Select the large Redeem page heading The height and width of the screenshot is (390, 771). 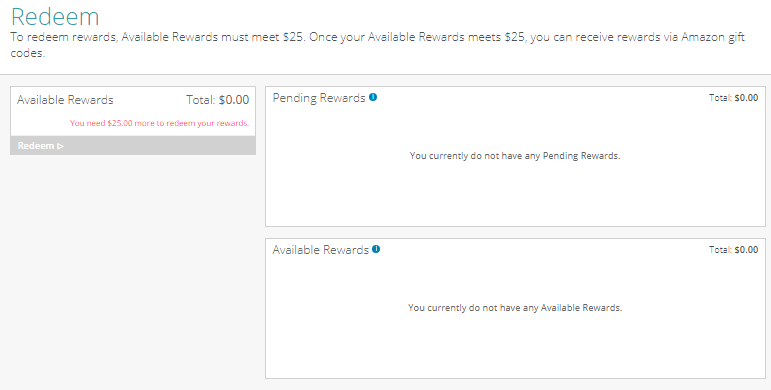(x=55, y=16)
